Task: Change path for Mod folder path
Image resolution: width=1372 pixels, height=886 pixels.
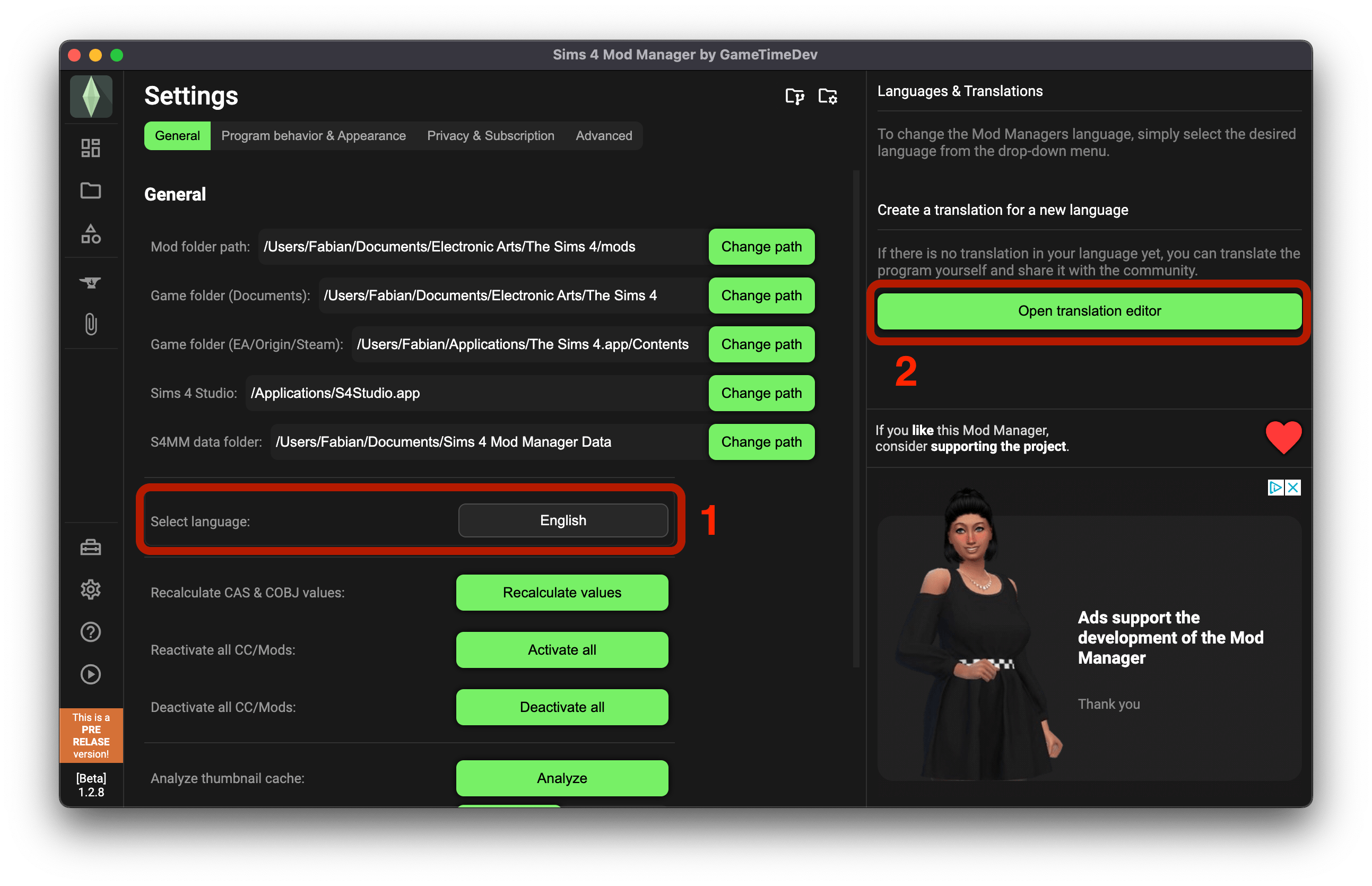Action: [761, 246]
